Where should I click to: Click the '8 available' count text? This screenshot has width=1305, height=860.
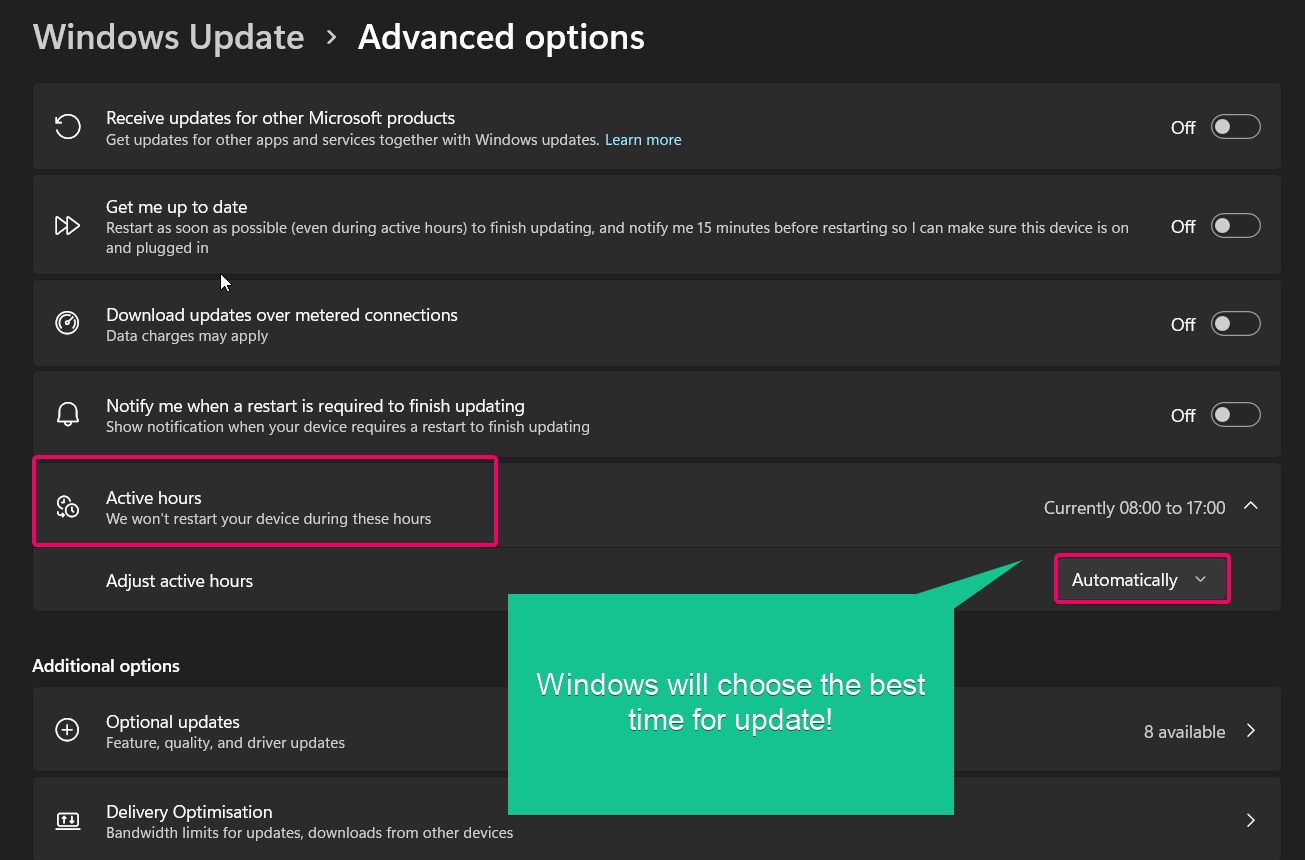pyautogui.click(x=1184, y=732)
